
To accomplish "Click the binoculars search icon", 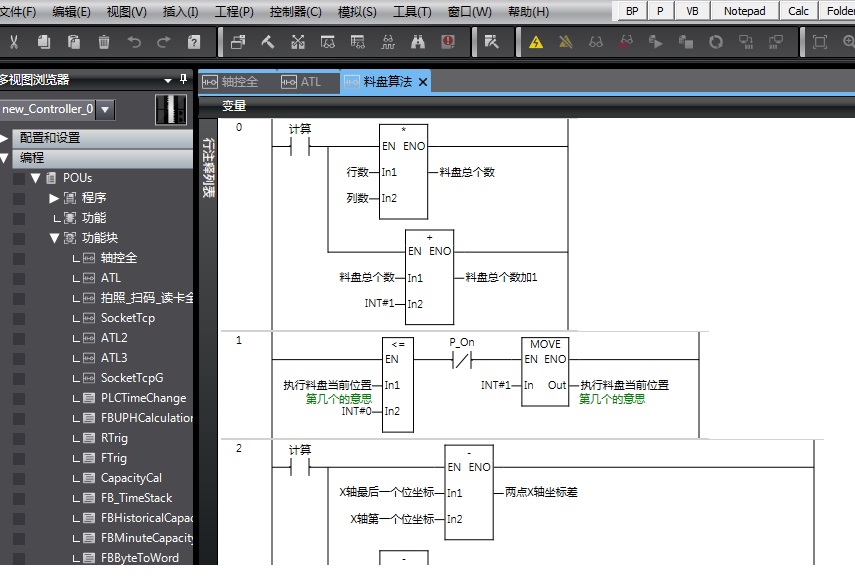I will pyautogui.click(x=418, y=42).
